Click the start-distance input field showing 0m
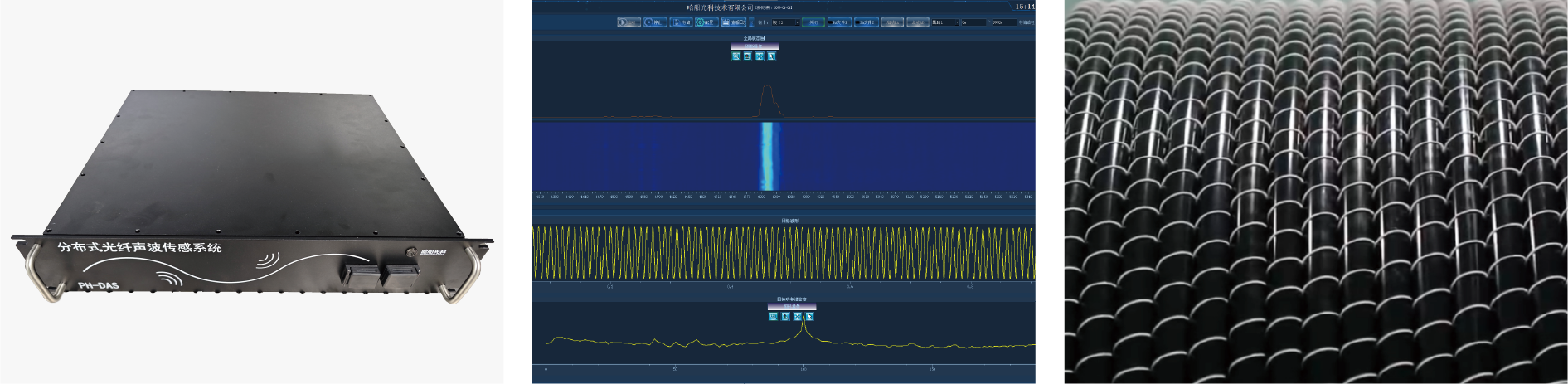 click(x=973, y=22)
